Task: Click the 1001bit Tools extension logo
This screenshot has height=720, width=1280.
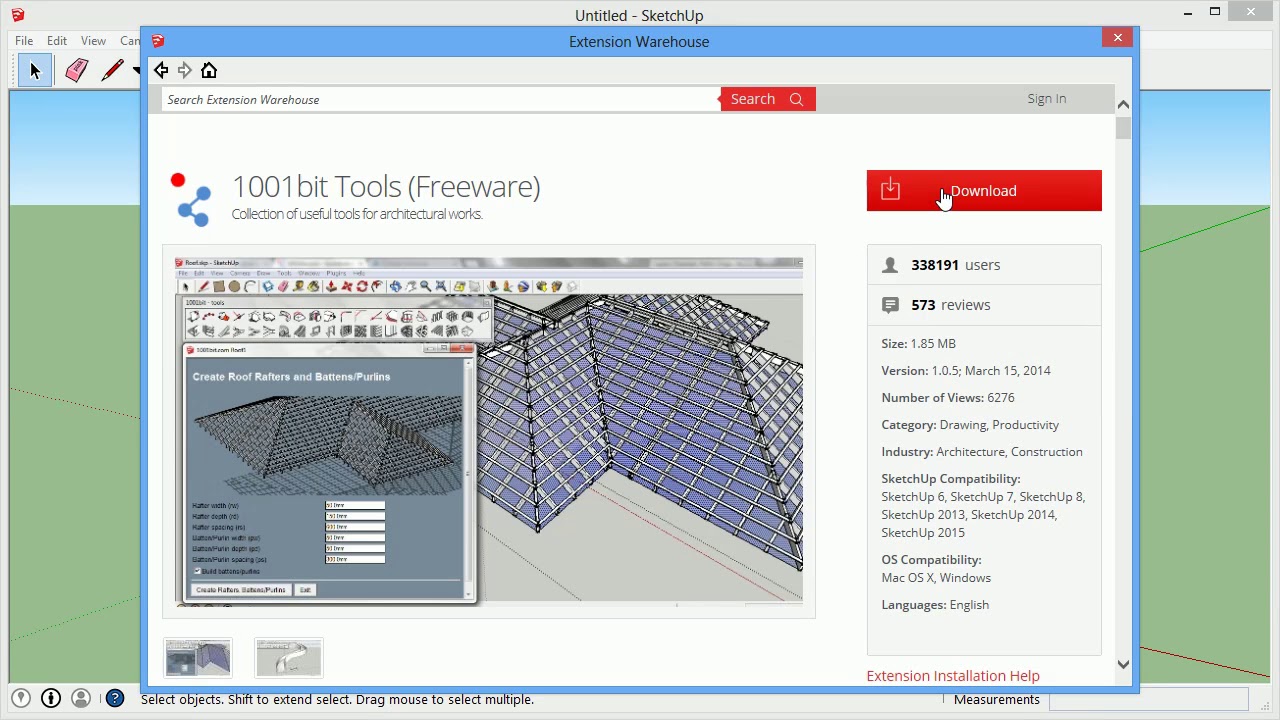Action: [x=191, y=199]
